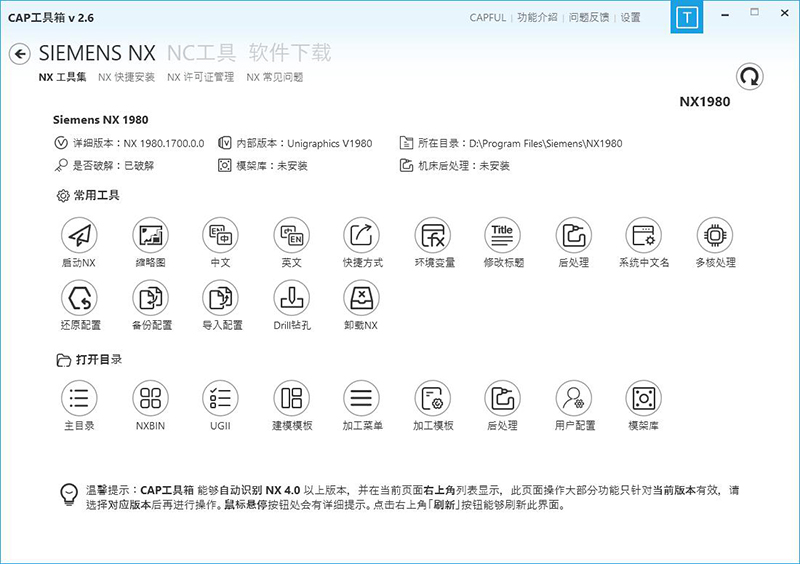The width and height of the screenshot is (800, 564).
Task: Select the NX 快捷安装 tab
Action: tap(126, 77)
